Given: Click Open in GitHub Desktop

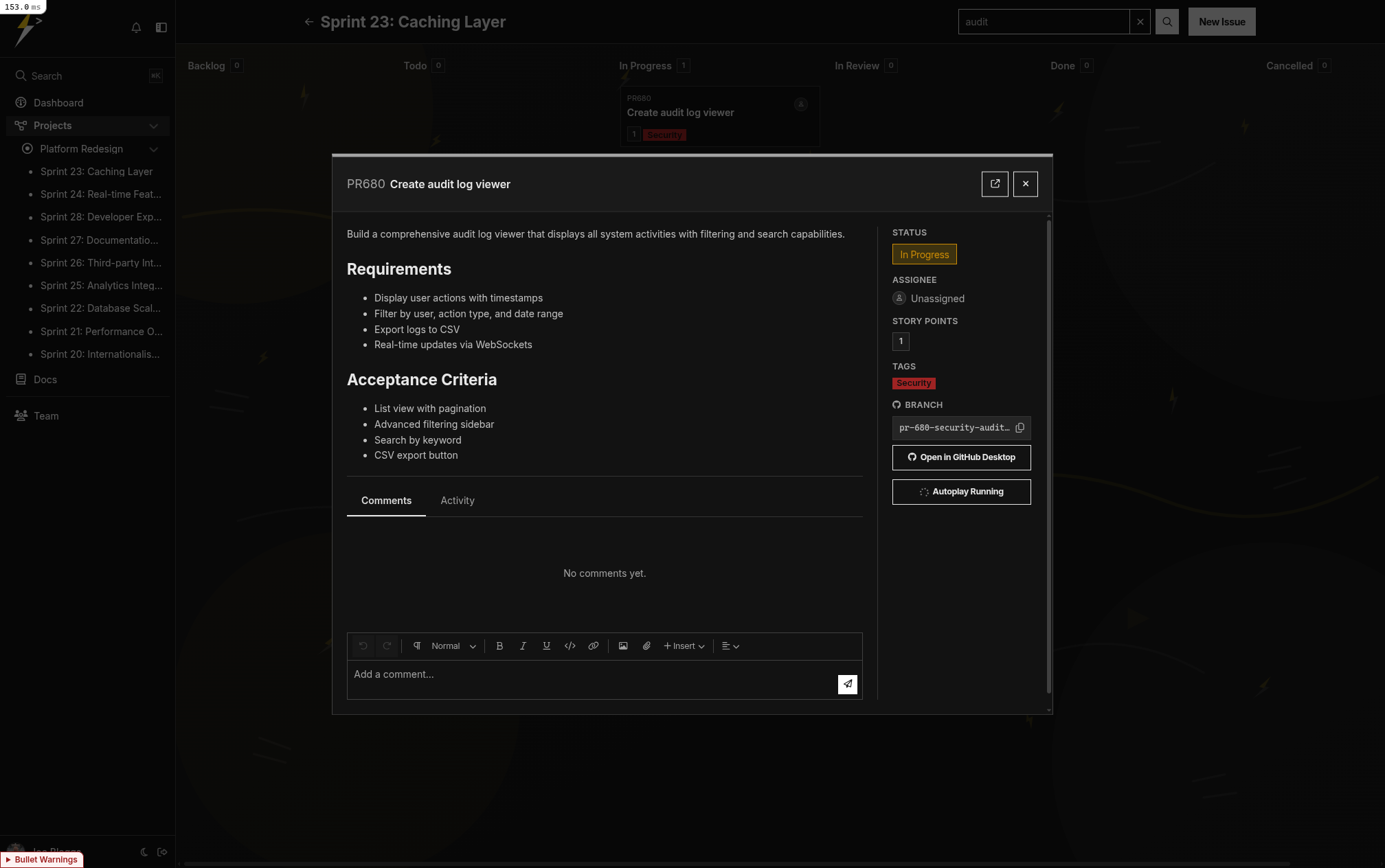Looking at the screenshot, I should pyautogui.click(x=961, y=457).
